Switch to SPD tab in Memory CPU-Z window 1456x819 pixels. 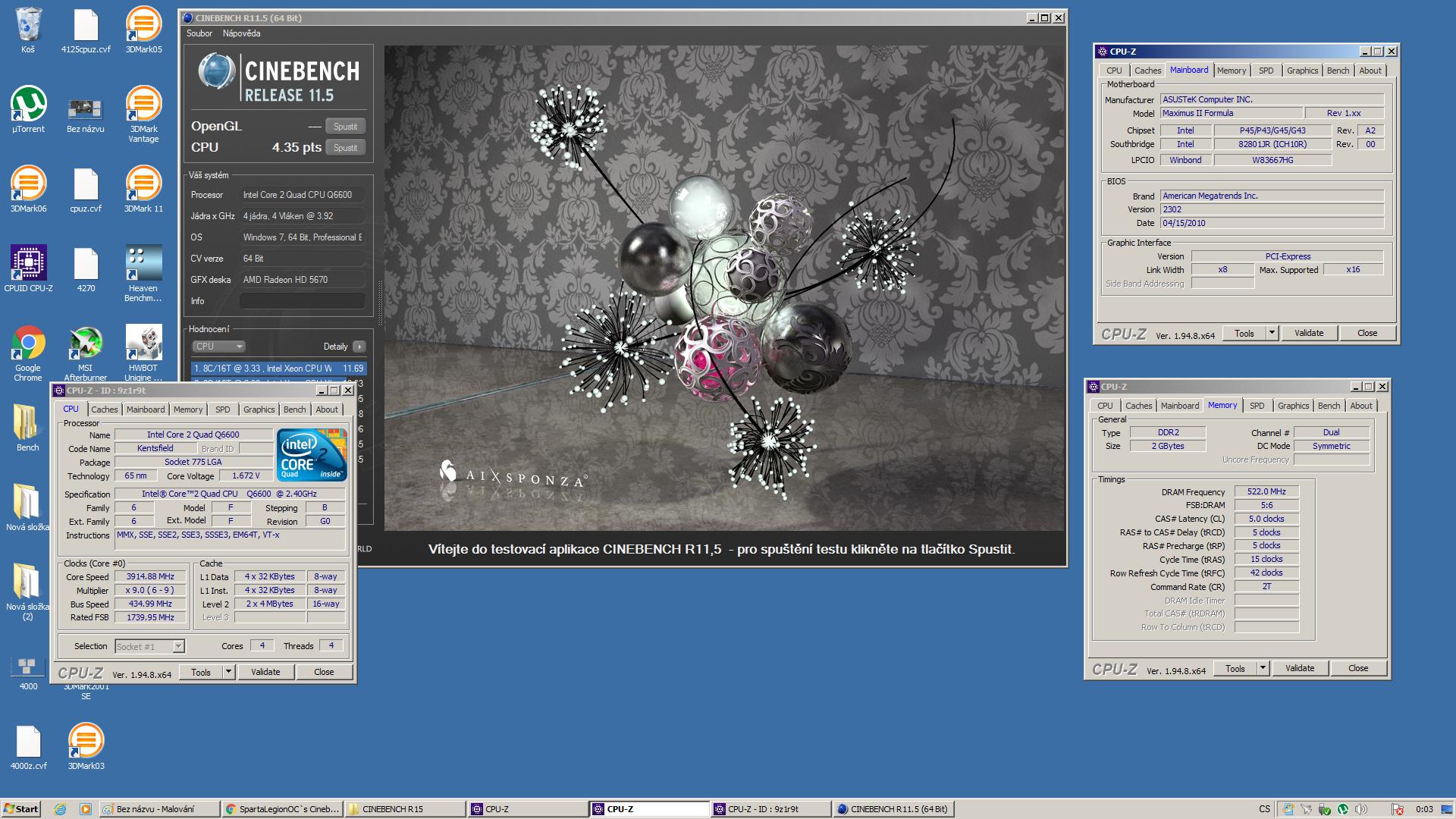click(1257, 406)
